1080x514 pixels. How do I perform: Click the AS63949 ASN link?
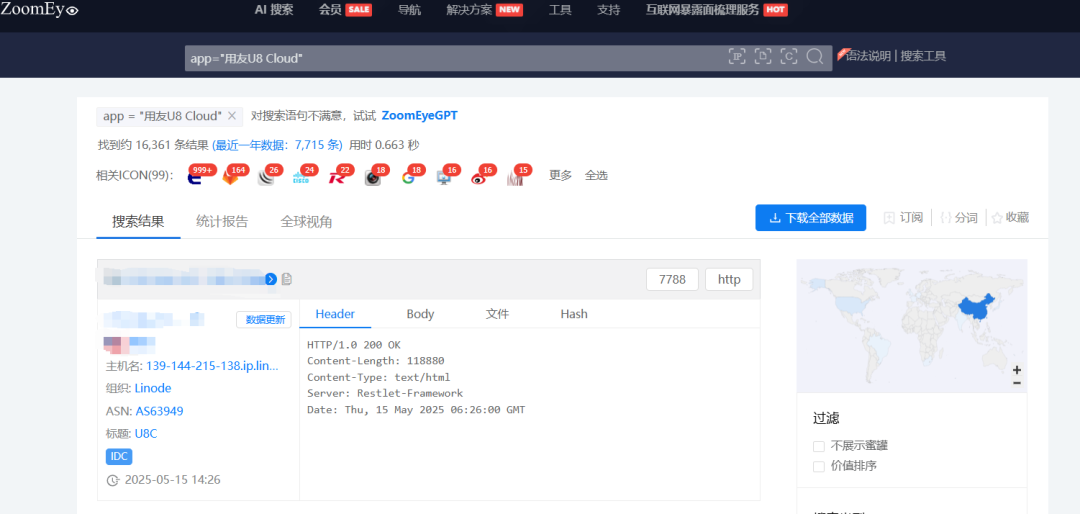pyautogui.click(x=159, y=411)
